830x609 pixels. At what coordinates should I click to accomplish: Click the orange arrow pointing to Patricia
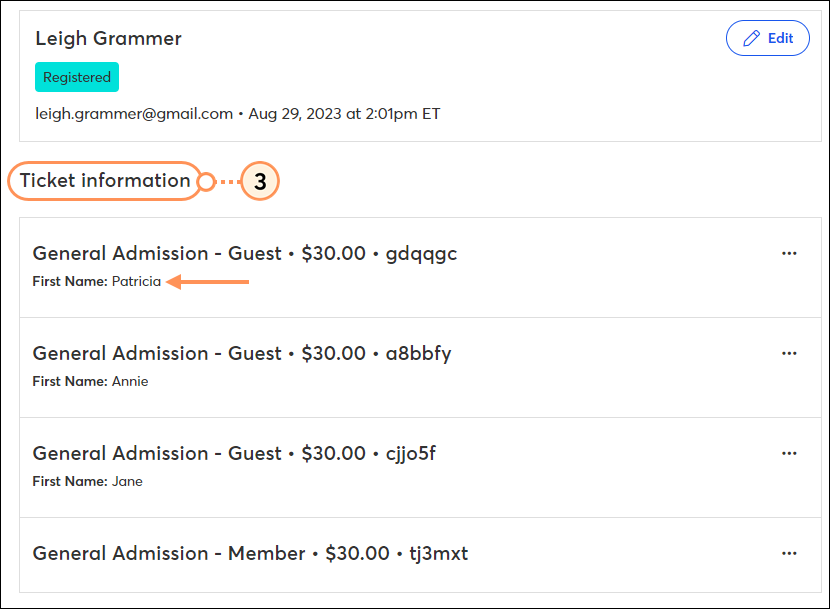click(208, 282)
